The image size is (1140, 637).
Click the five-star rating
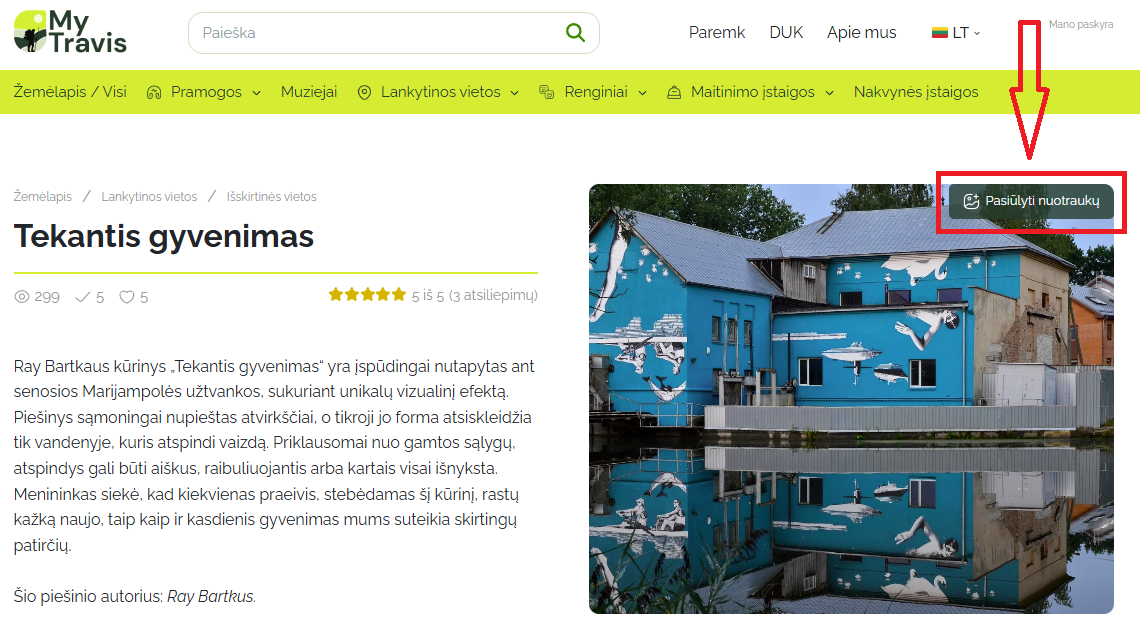pos(367,295)
